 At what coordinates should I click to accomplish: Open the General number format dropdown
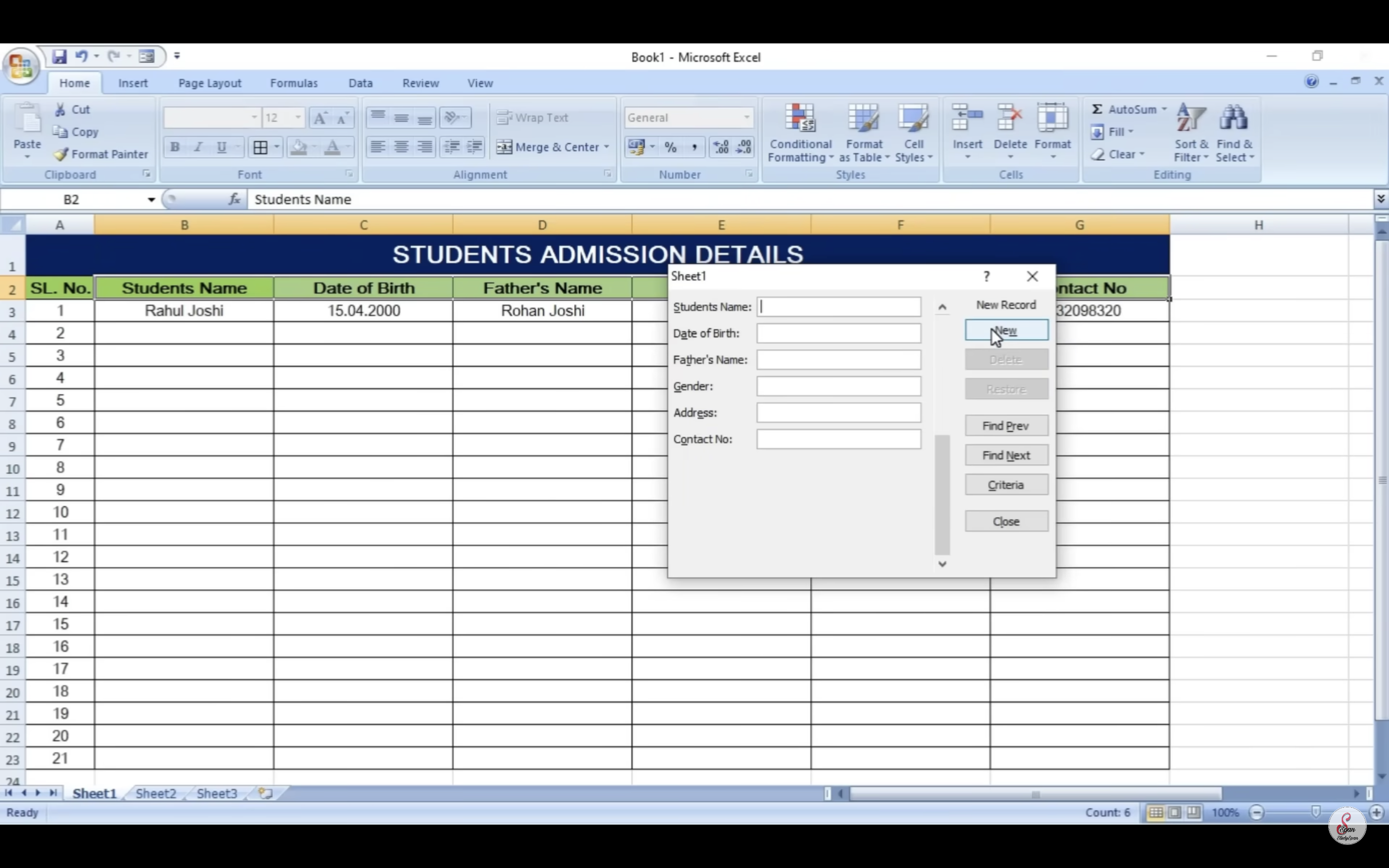point(746,118)
